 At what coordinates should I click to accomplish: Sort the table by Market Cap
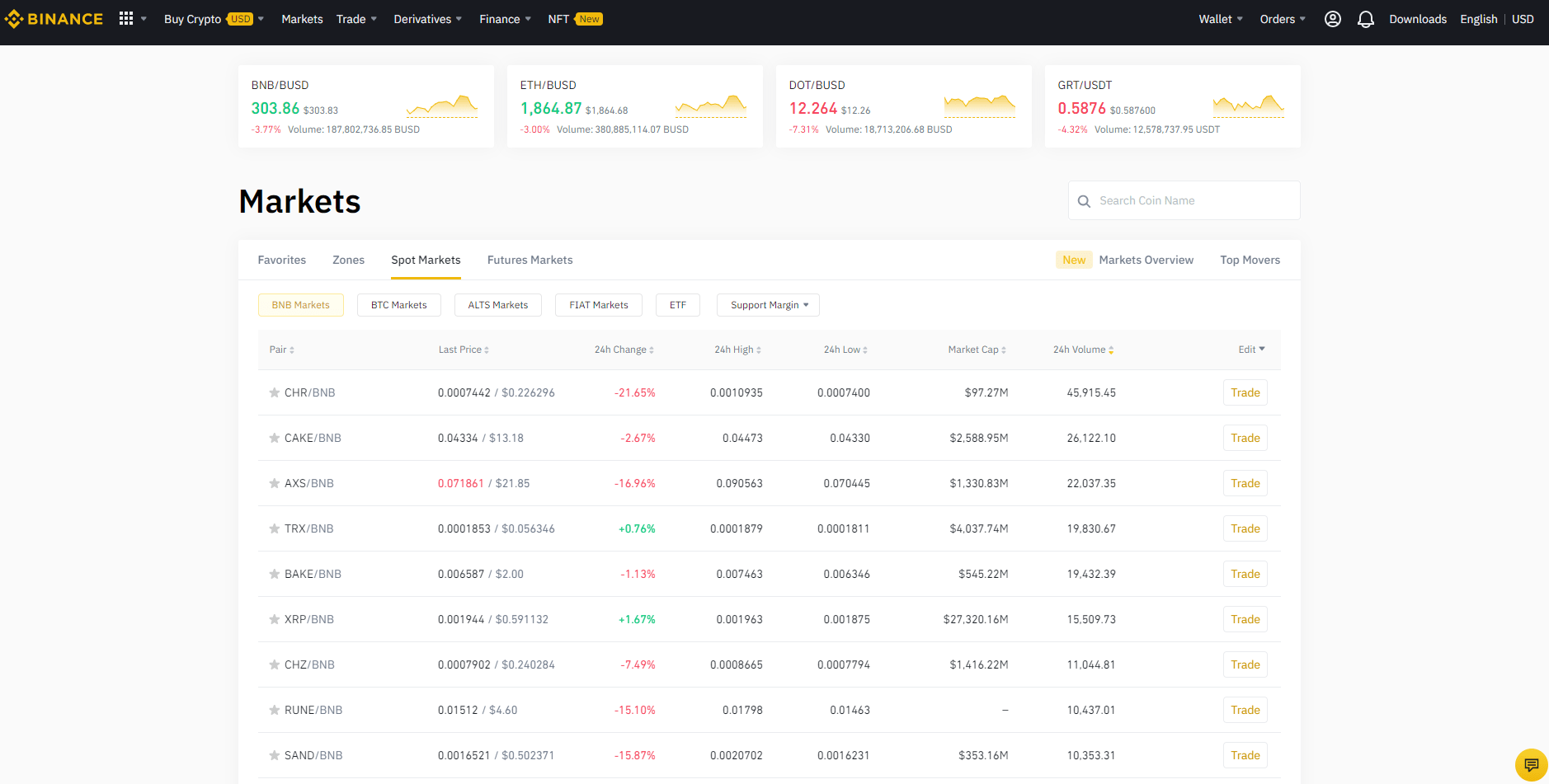click(x=977, y=350)
